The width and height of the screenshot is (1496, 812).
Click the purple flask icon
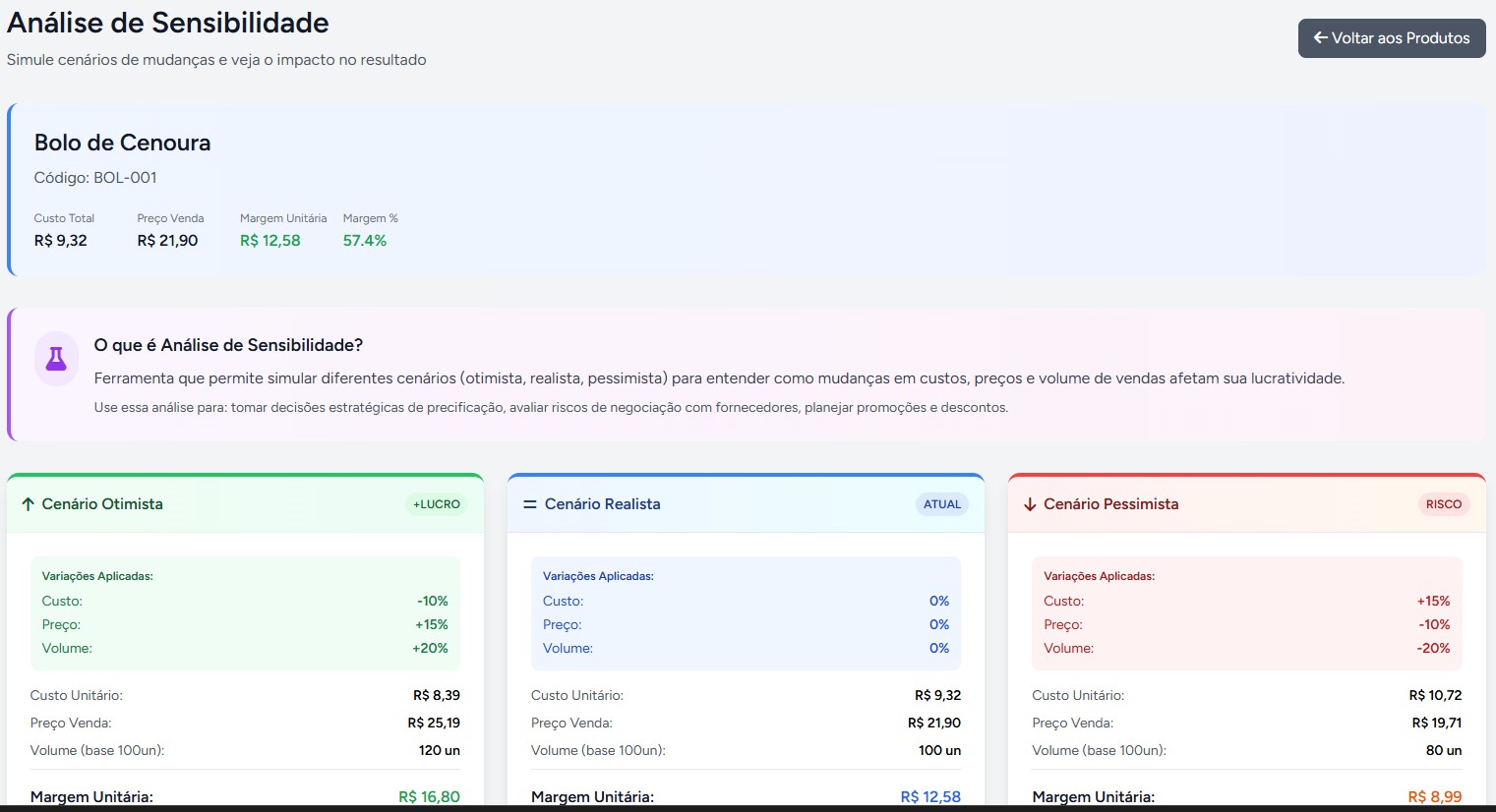pos(56,359)
